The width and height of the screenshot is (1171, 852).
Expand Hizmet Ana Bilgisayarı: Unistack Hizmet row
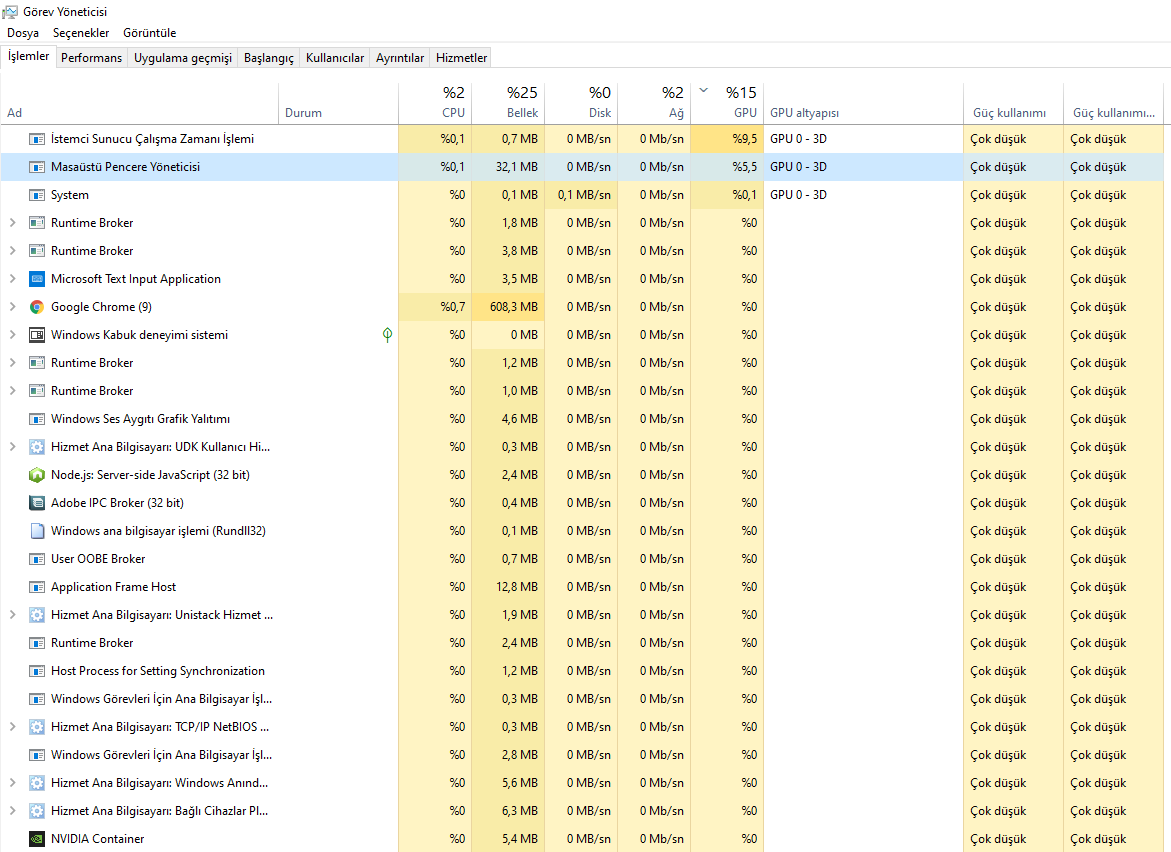coord(13,615)
